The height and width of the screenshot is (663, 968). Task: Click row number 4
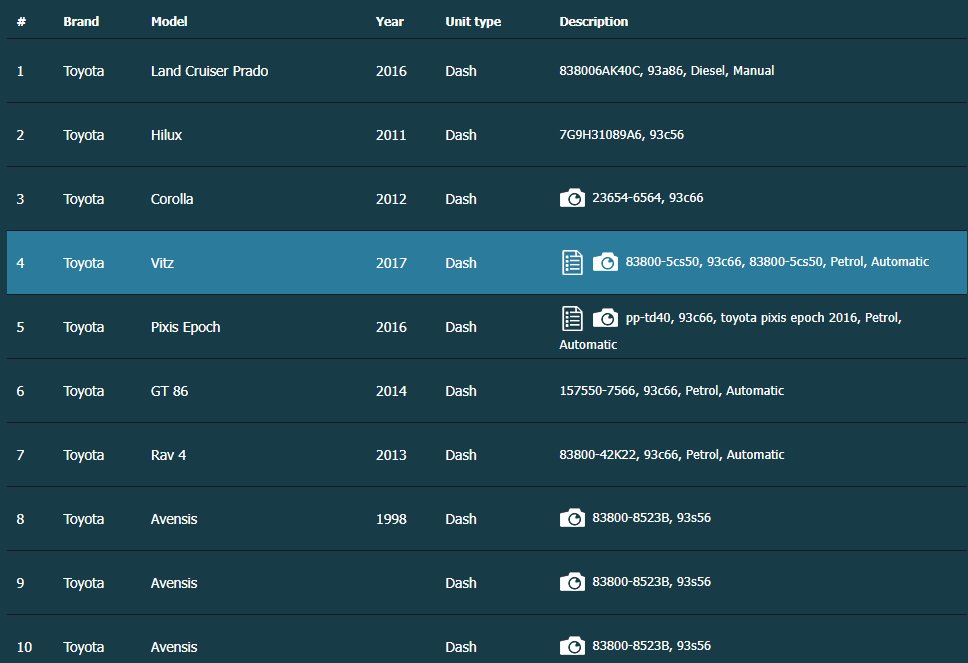tap(20, 263)
